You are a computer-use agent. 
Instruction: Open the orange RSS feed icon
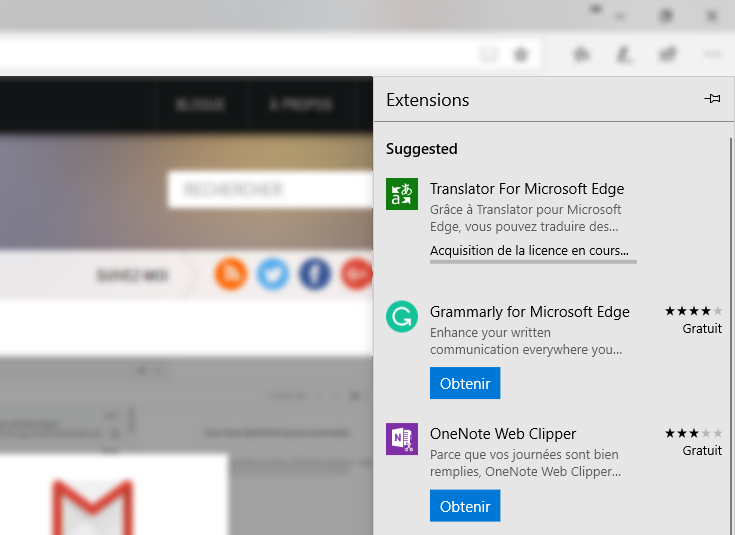pos(231,274)
